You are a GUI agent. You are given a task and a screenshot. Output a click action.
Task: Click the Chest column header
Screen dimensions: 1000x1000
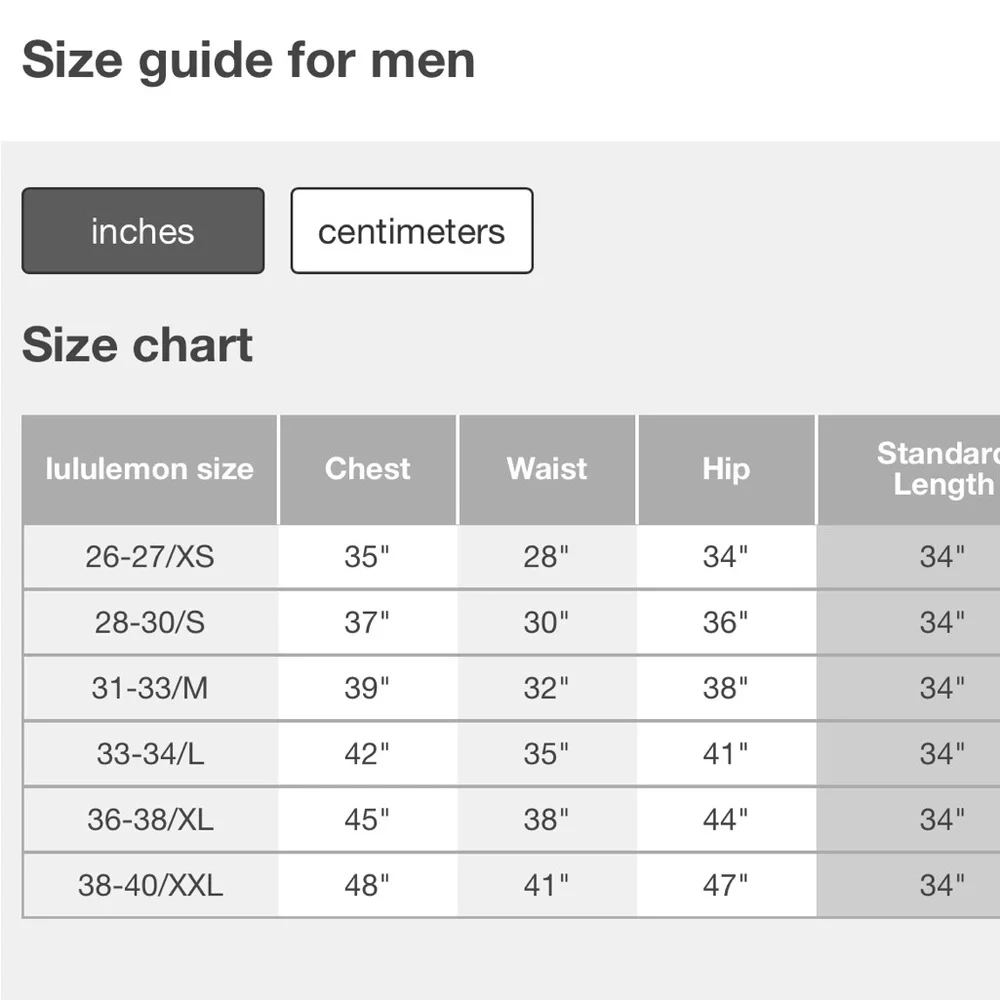pyautogui.click(x=368, y=469)
